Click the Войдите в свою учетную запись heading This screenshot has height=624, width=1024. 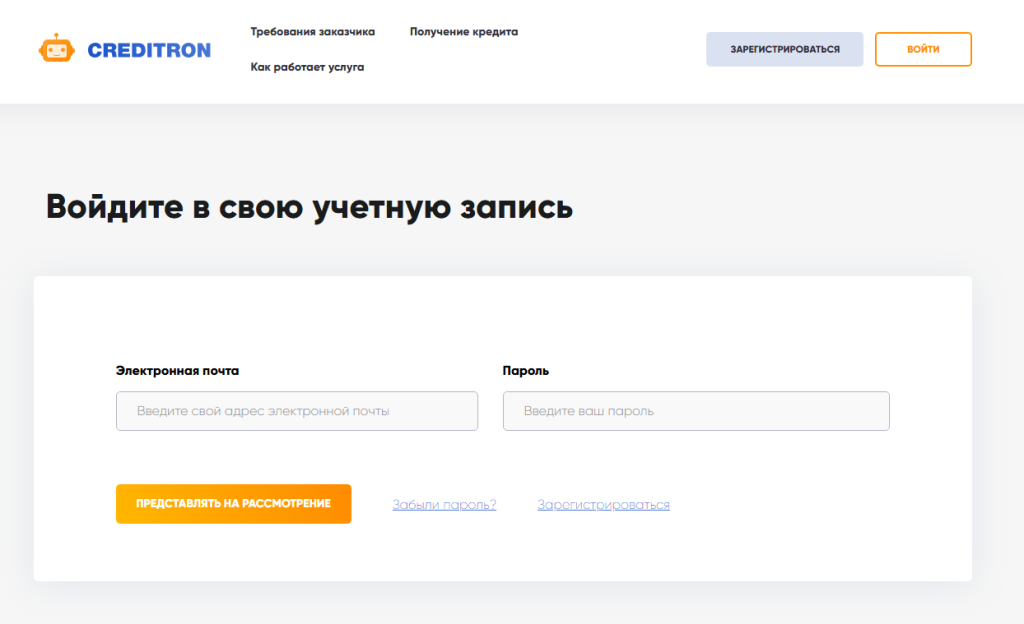(309, 208)
